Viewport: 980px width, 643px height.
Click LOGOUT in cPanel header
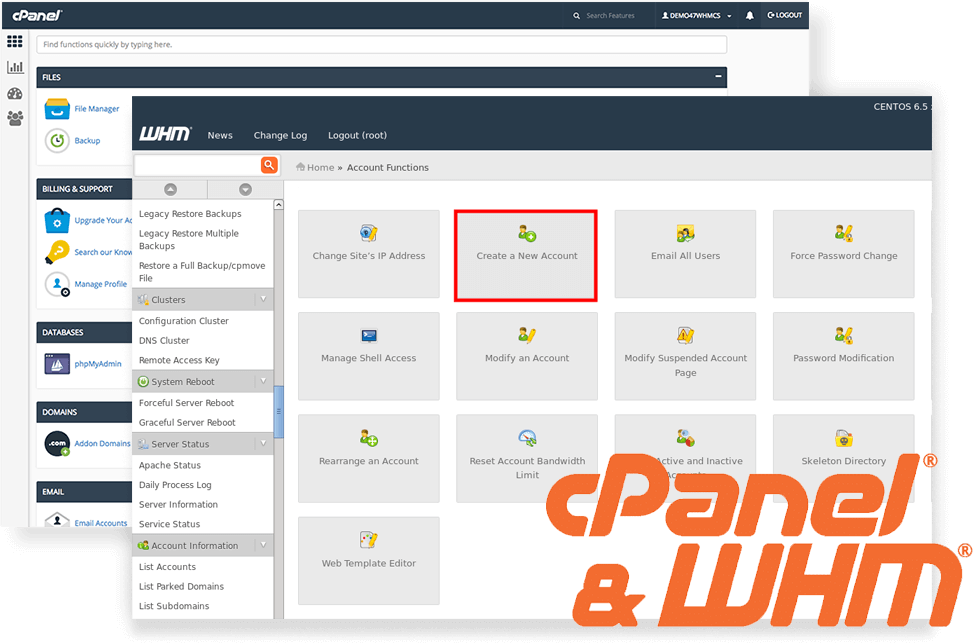[x=784, y=16]
